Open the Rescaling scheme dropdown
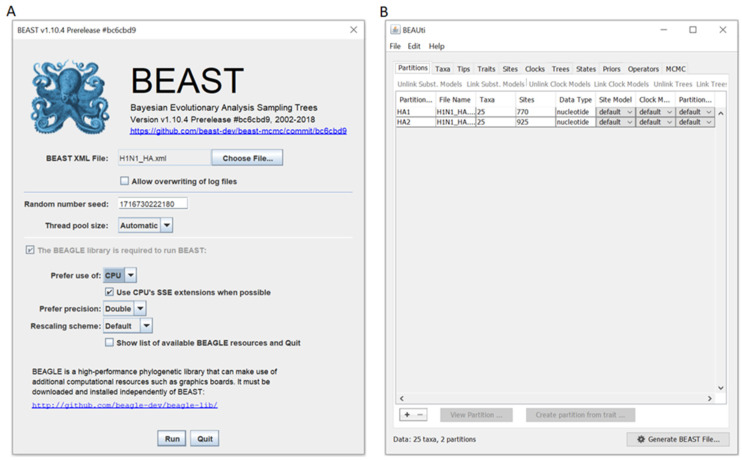Viewport: 742px width, 460px height. tap(146, 326)
